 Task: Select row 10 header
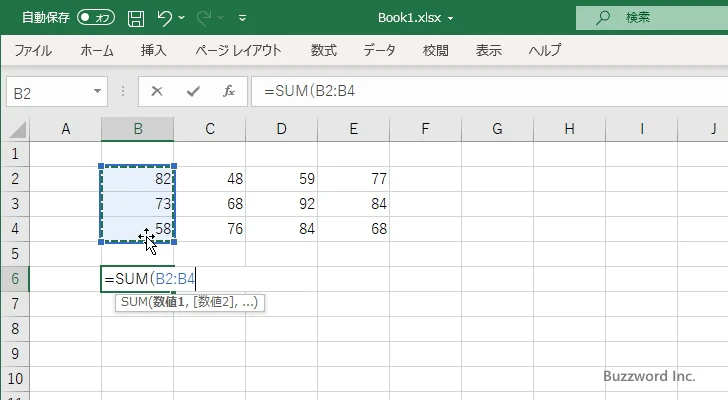[15, 379]
